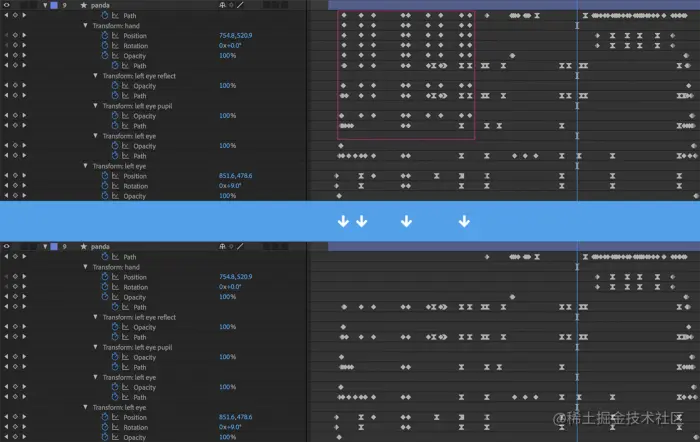700x442 pixels.
Task: Select the Transform: hand label, upper timeline
Action: (116, 26)
